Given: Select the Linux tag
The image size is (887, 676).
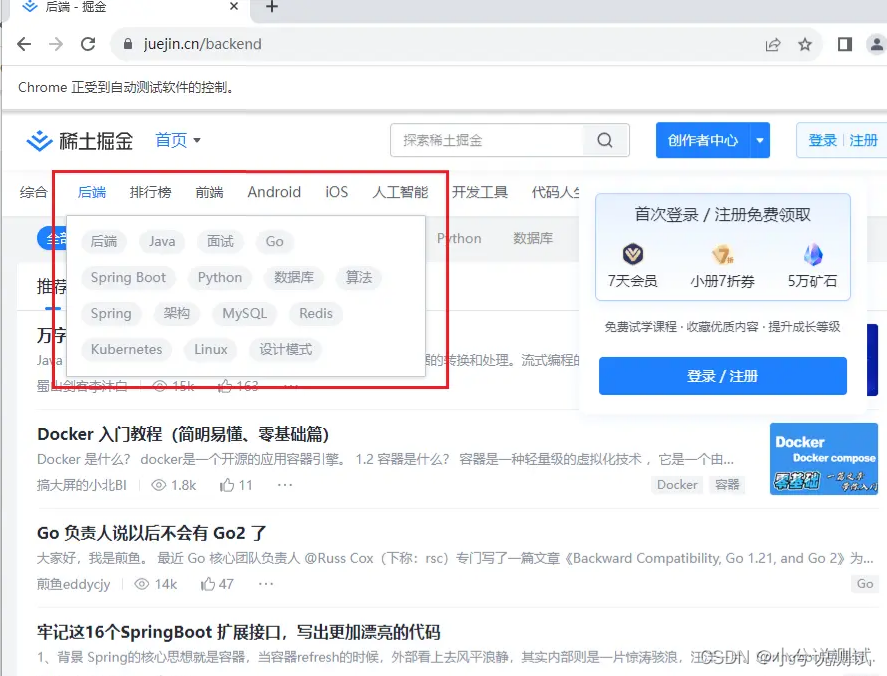Looking at the screenshot, I should [x=210, y=350].
